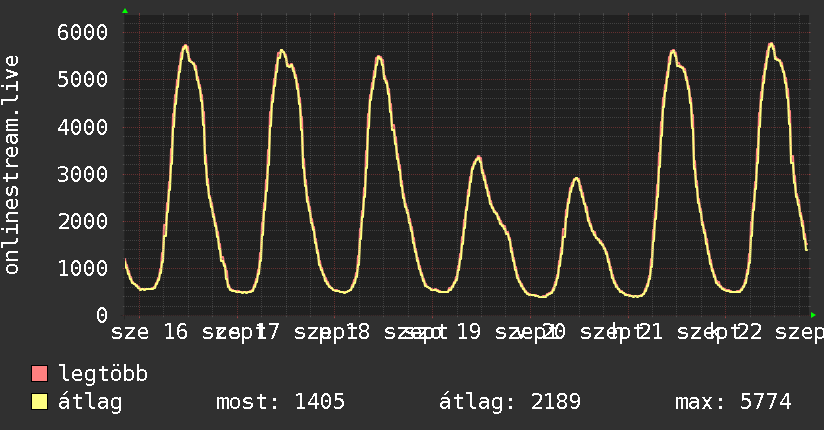Select the átlag legend label beside yellow swatch
The height and width of the screenshot is (430, 824).
click(x=90, y=402)
